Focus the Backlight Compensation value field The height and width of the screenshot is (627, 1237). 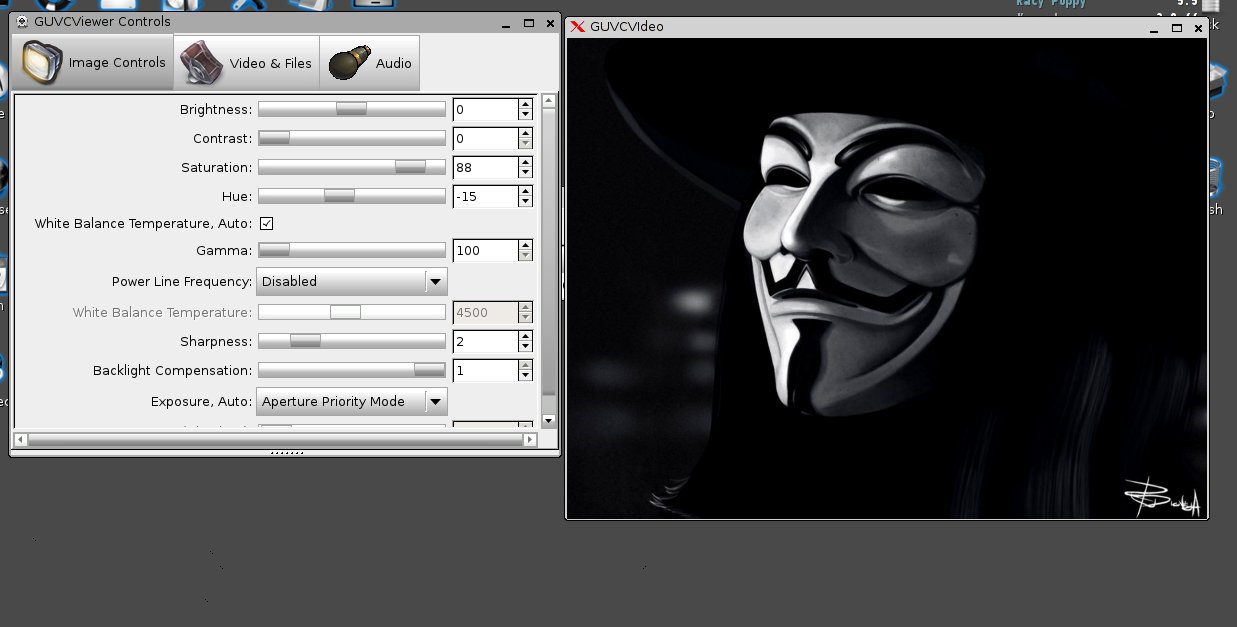(485, 370)
